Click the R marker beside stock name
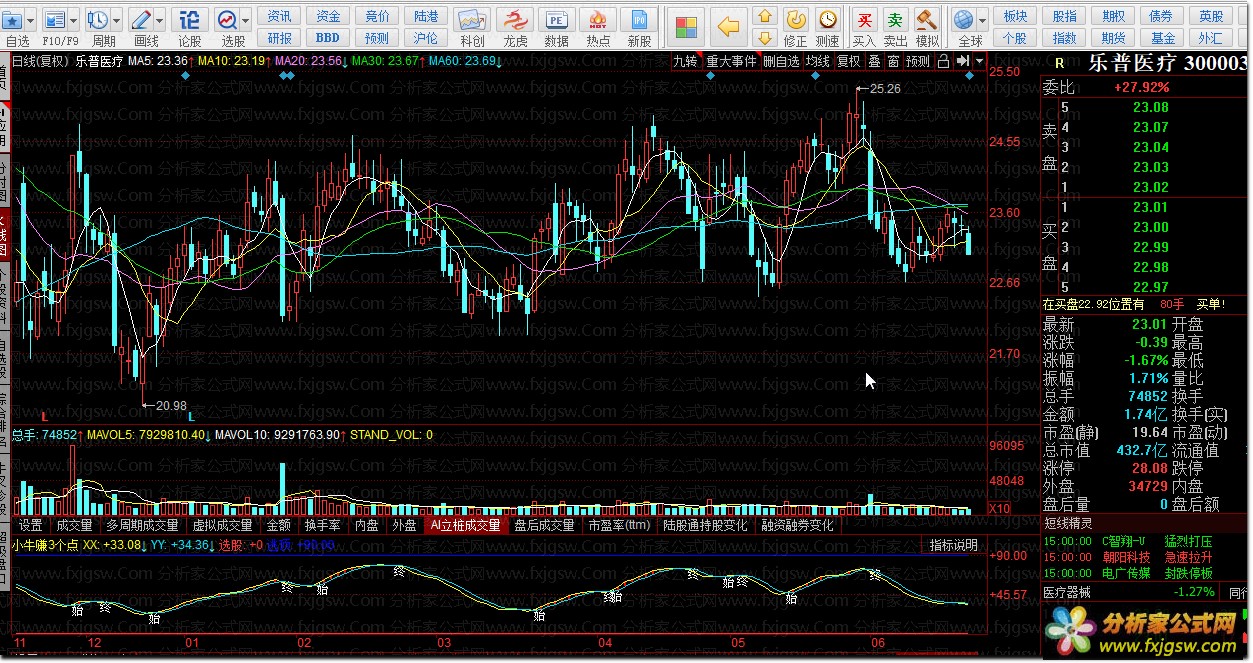The width and height of the screenshot is (1253, 663). pyautogui.click(x=1060, y=65)
